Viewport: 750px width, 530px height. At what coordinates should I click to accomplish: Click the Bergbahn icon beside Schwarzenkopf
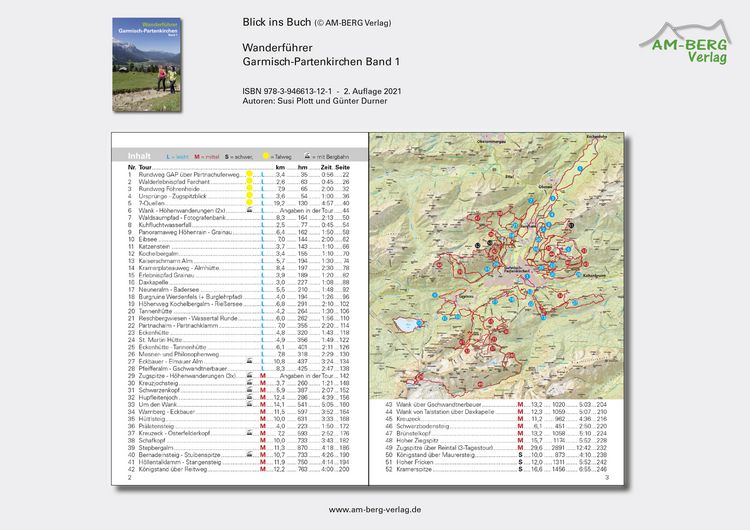tap(249, 389)
